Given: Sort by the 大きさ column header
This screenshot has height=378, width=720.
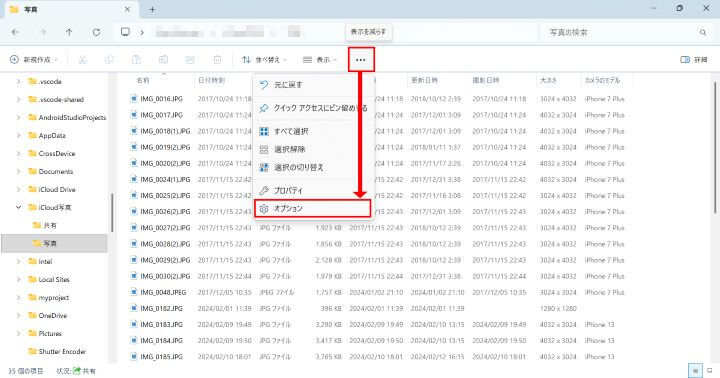Looking at the screenshot, I should tap(548, 80).
